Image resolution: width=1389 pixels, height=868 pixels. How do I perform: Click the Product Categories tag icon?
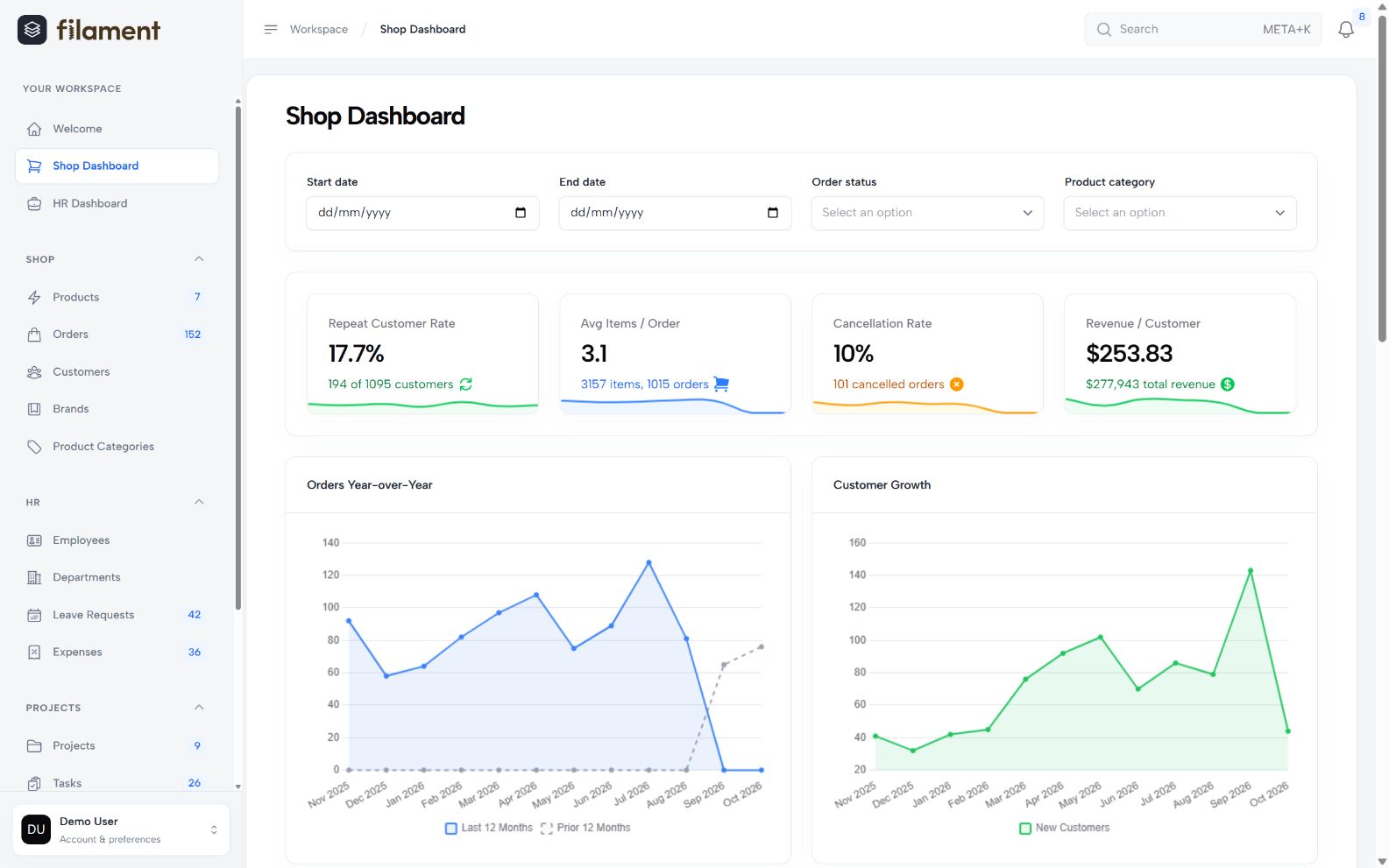click(34, 447)
